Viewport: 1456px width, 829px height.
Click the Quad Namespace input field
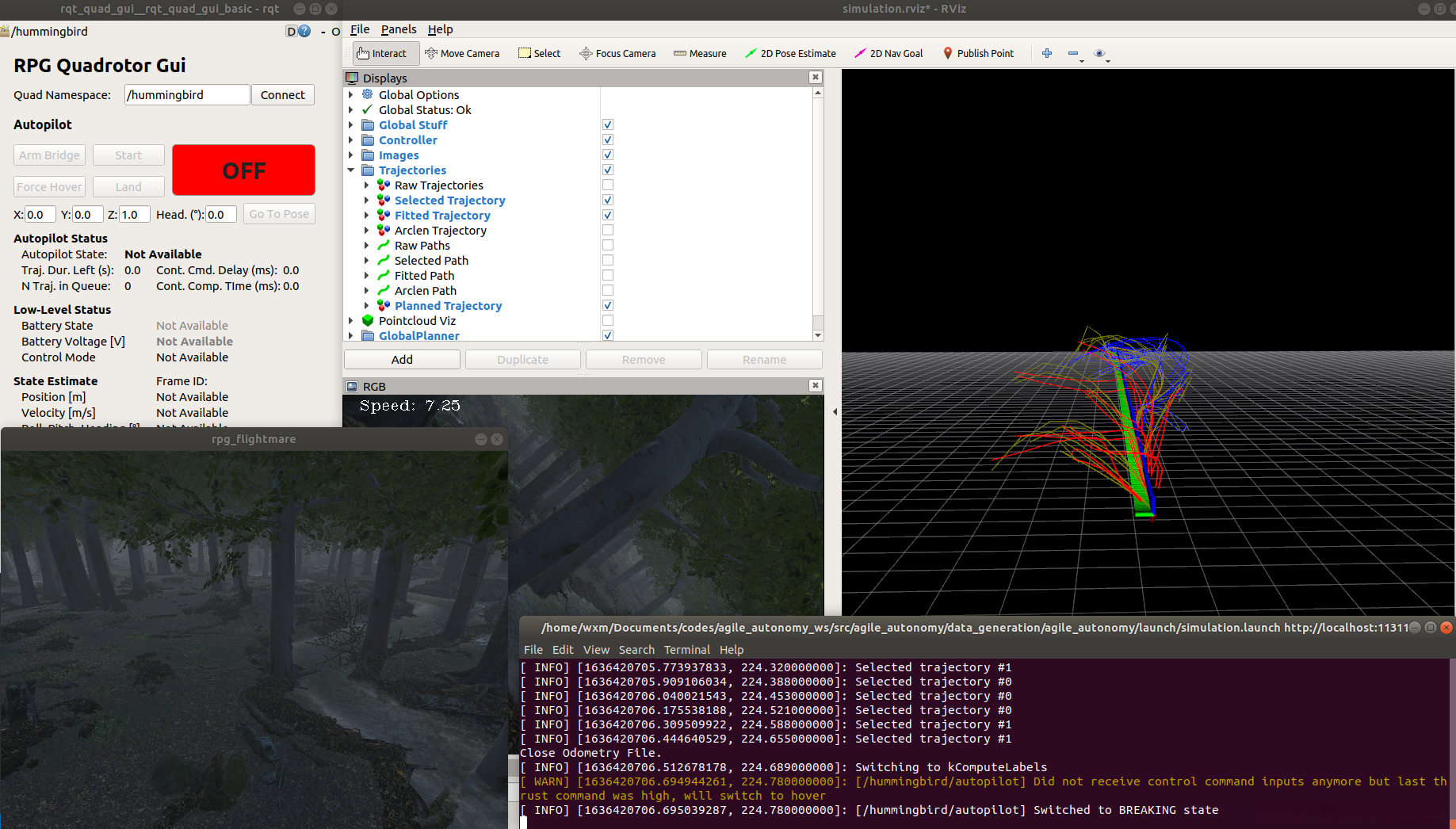187,95
